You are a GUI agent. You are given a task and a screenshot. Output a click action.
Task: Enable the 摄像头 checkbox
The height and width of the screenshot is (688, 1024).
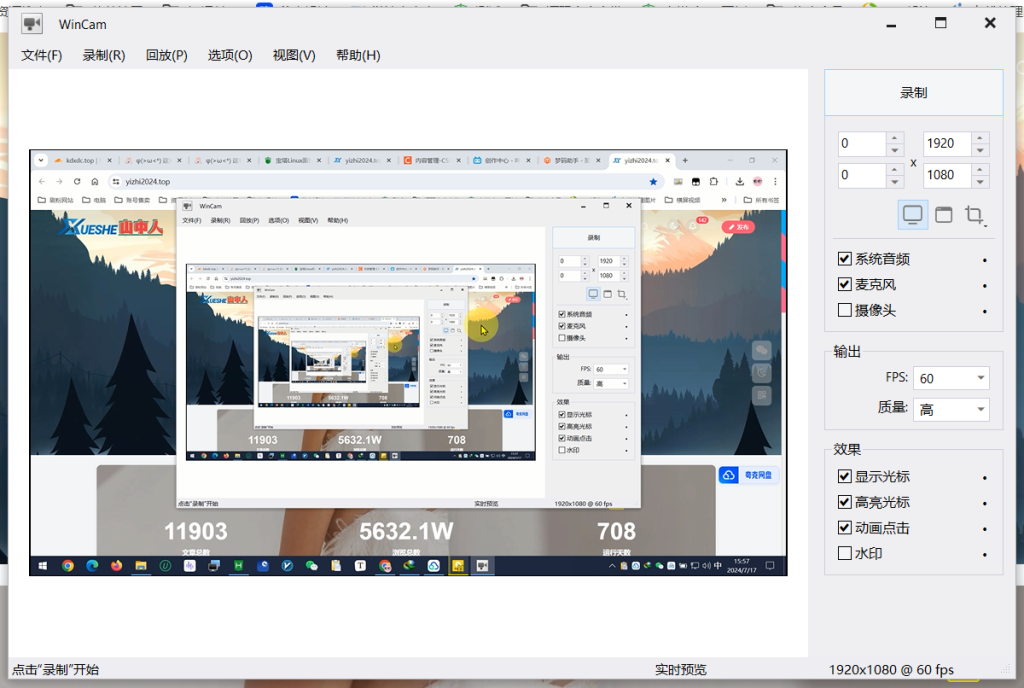pos(845,310)
